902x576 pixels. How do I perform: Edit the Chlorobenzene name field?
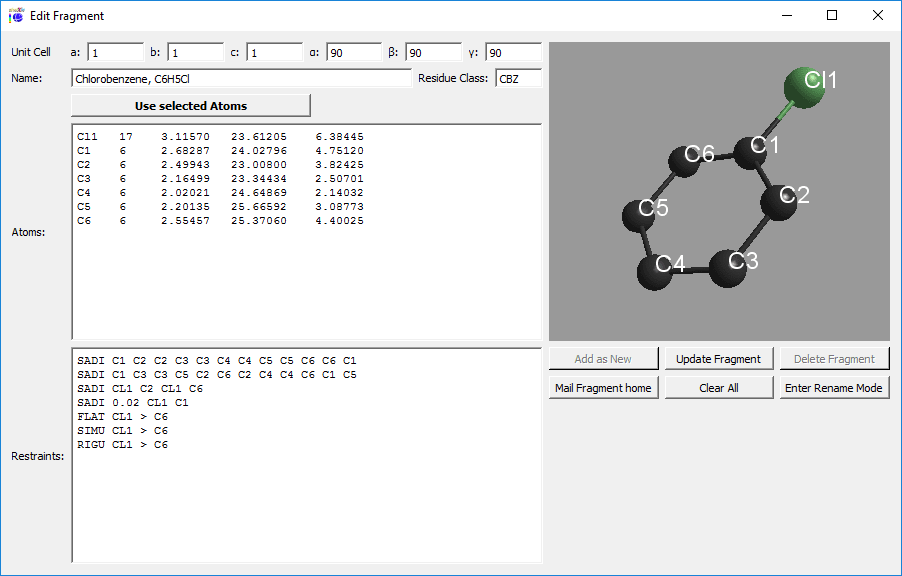[x=240, y=78]
